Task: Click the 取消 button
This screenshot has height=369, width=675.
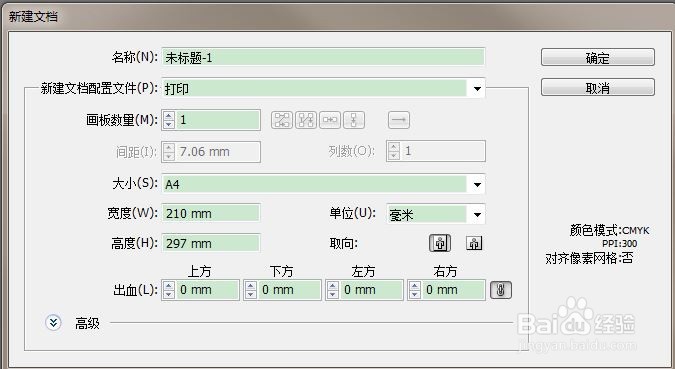Action: [598, 87]
